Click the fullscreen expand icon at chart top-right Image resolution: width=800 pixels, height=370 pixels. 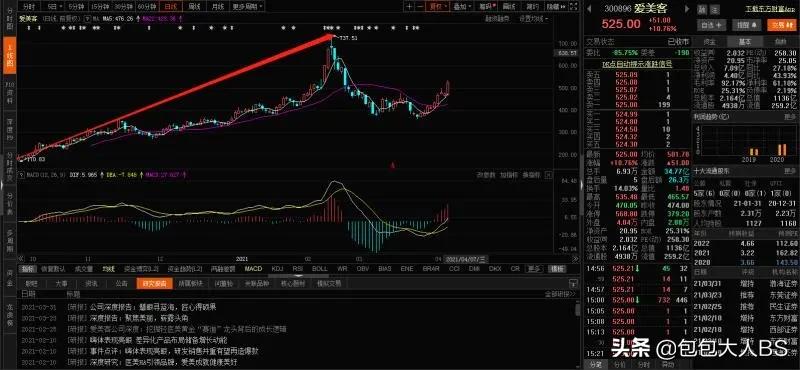[573, 7]
